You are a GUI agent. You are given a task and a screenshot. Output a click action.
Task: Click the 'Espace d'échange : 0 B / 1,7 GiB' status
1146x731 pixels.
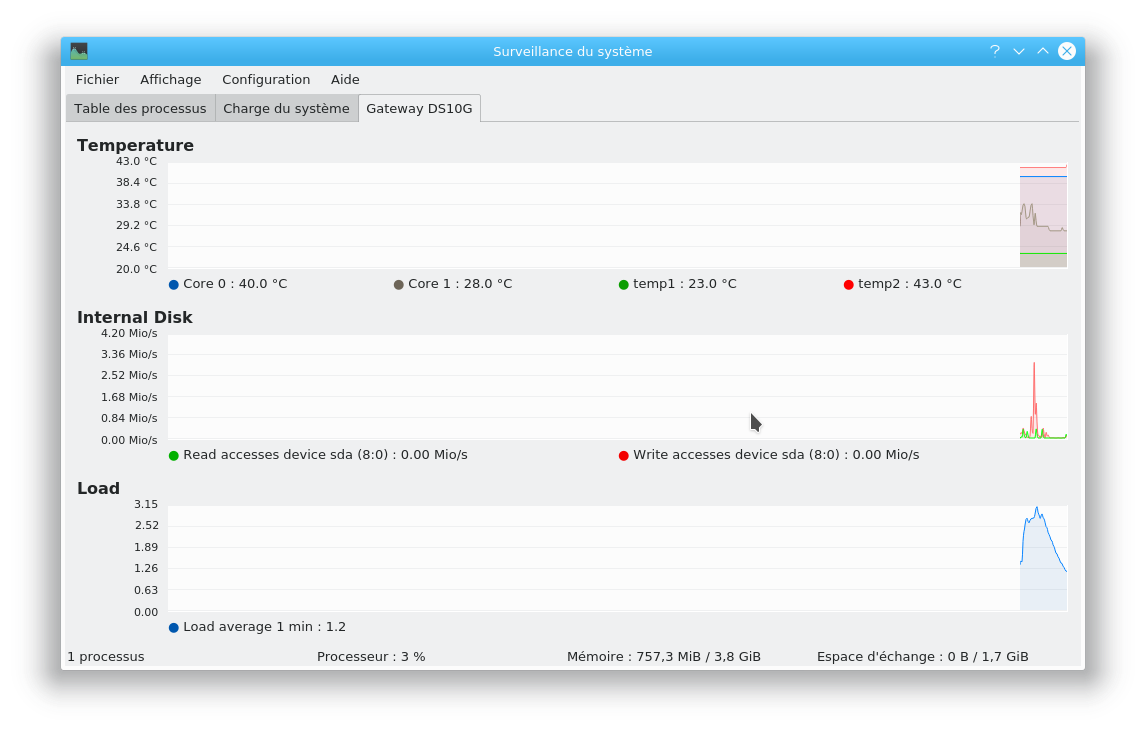point(922,656)
